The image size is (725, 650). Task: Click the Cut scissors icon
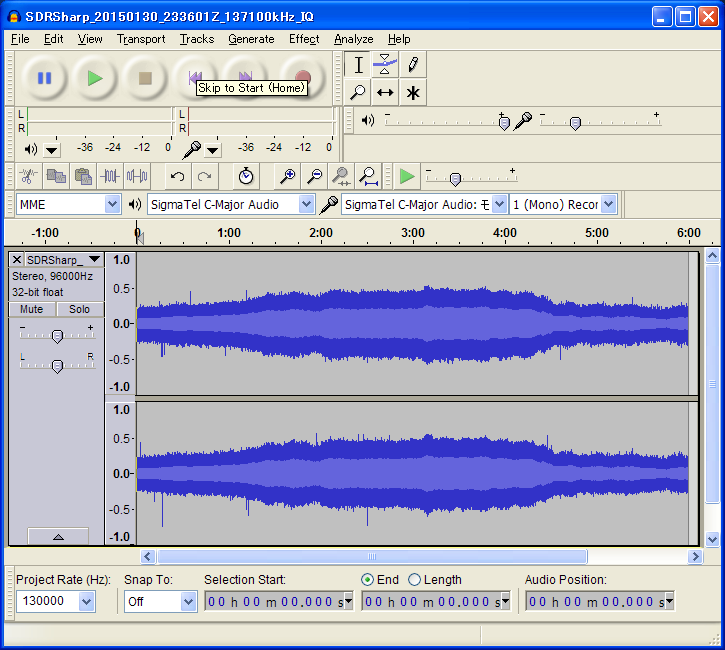[29, 176]
